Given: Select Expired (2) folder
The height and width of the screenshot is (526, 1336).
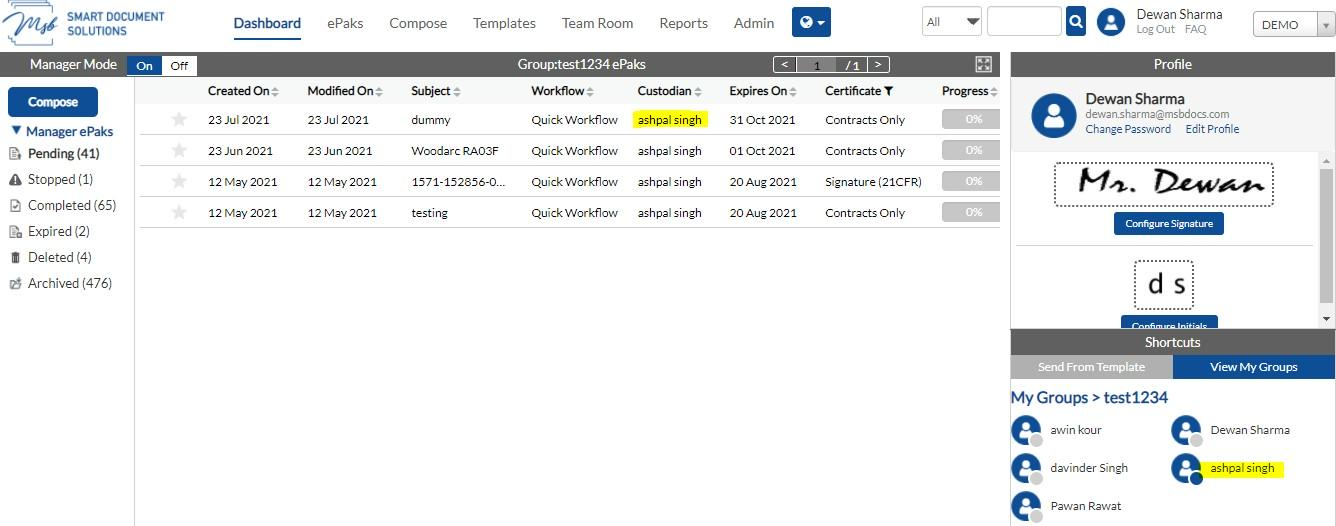Looking at the screenshot, I should tap(58, 232).
